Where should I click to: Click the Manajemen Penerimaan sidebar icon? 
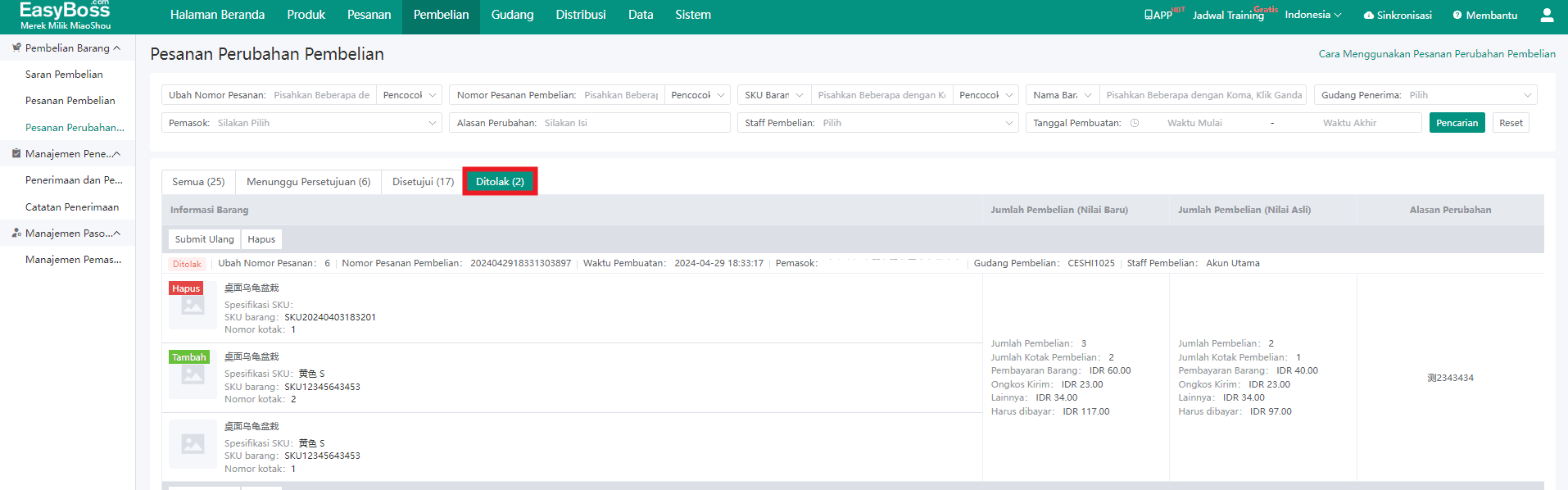pyautogui.click(x=16, y=153)
